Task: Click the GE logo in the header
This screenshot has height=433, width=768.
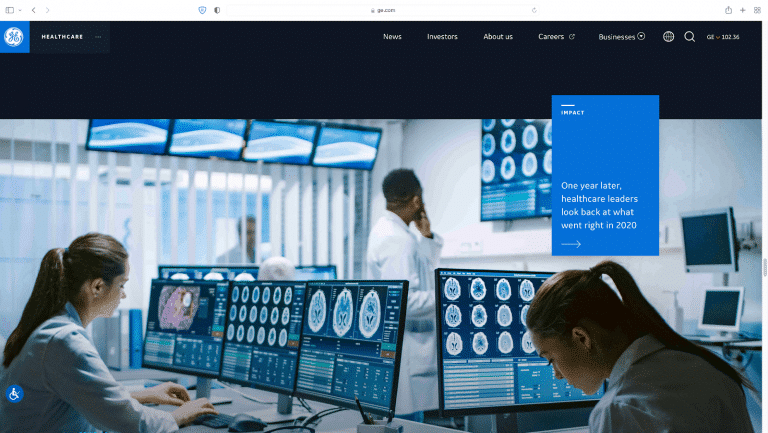Action: 14,37
